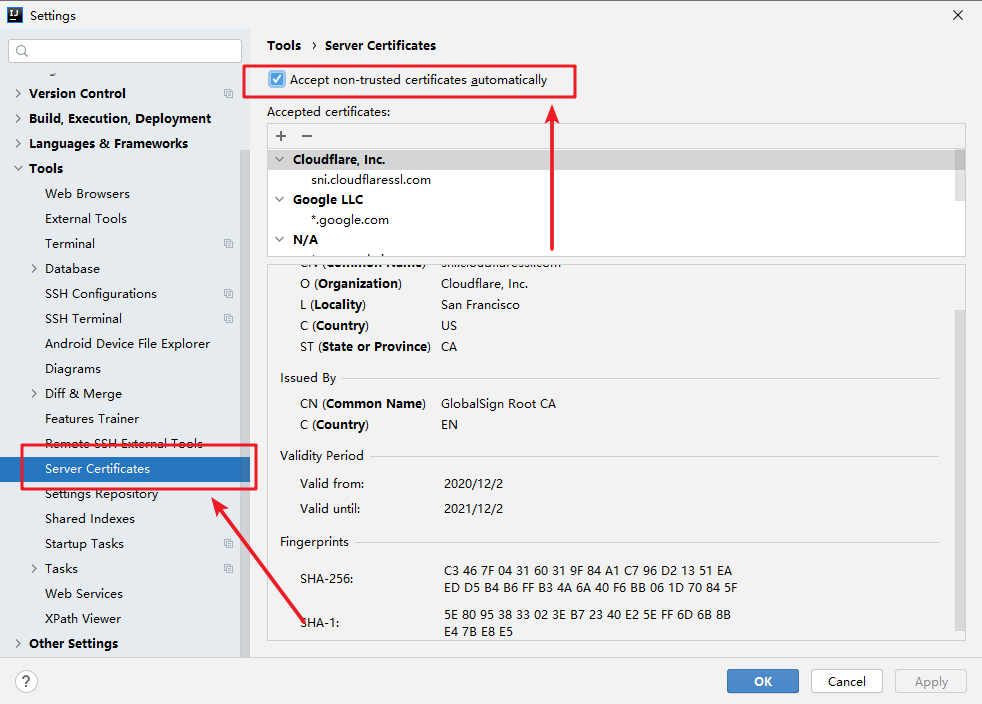
Task: Collapse the N/A certificate group
Action: click(280, 239)
